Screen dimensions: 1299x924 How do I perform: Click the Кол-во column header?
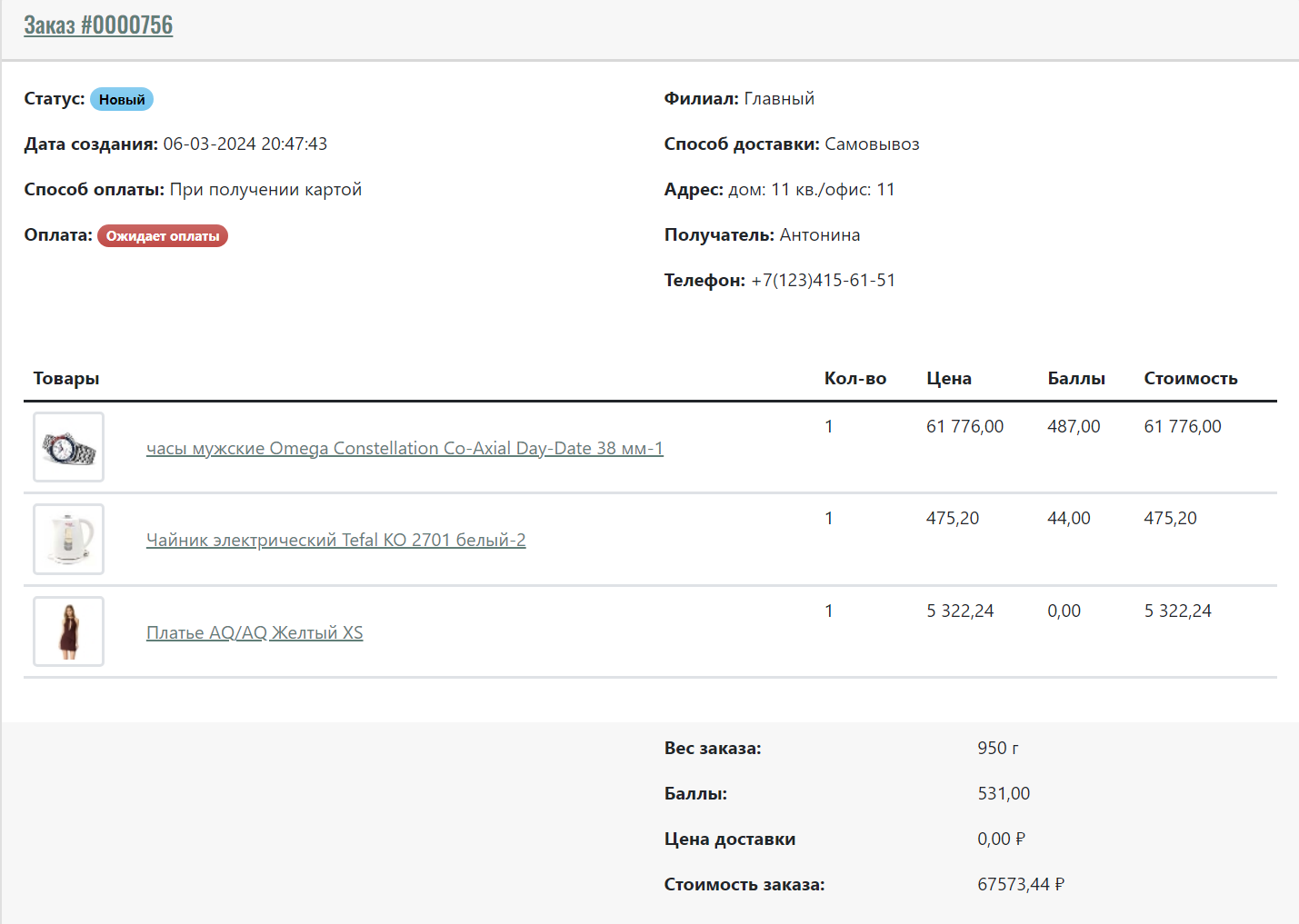point(854,379)
